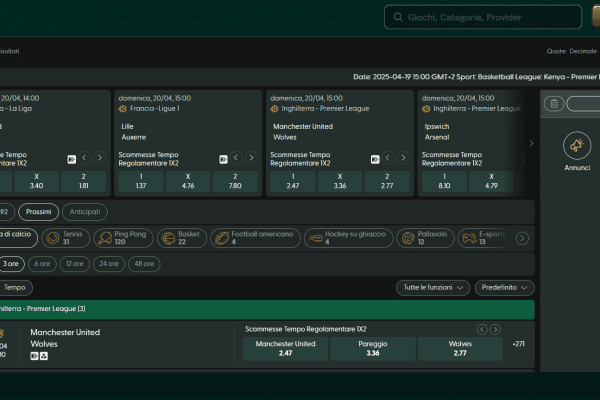Pick X 3.36 in Manchester United card

(340, 181)
